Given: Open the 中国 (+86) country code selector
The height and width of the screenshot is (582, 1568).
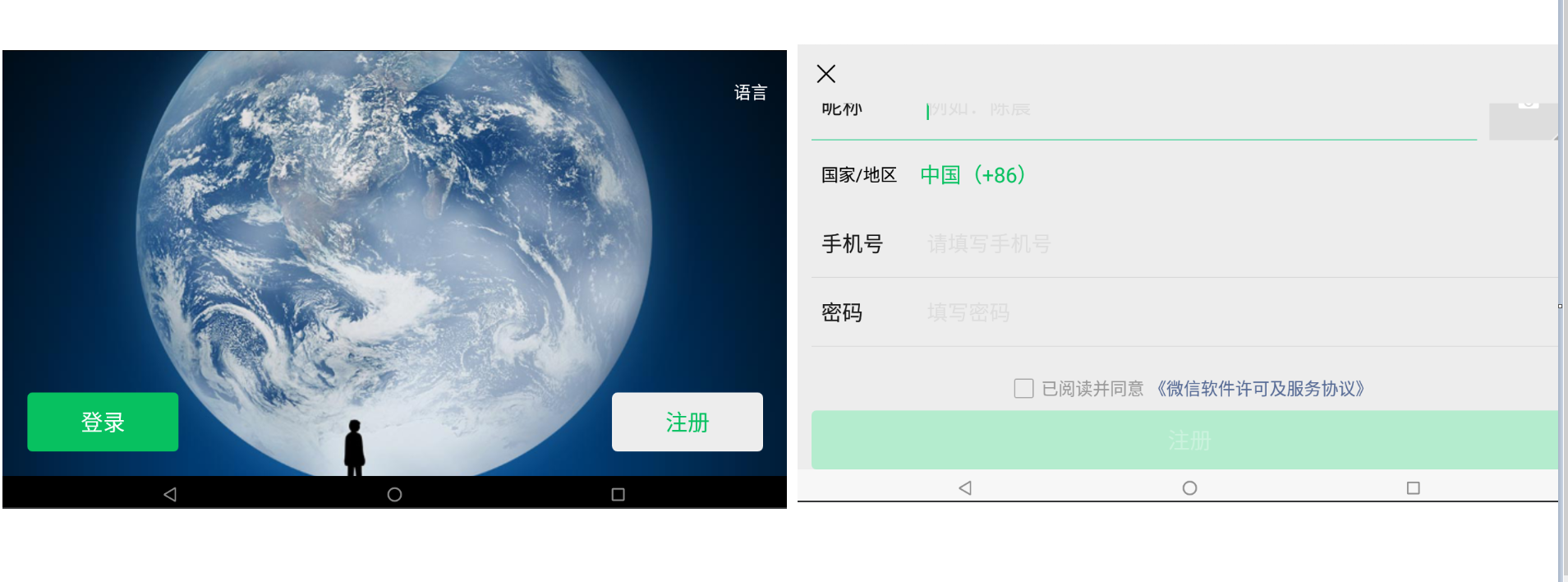Looking at the screenshot, I should point(973,175).
